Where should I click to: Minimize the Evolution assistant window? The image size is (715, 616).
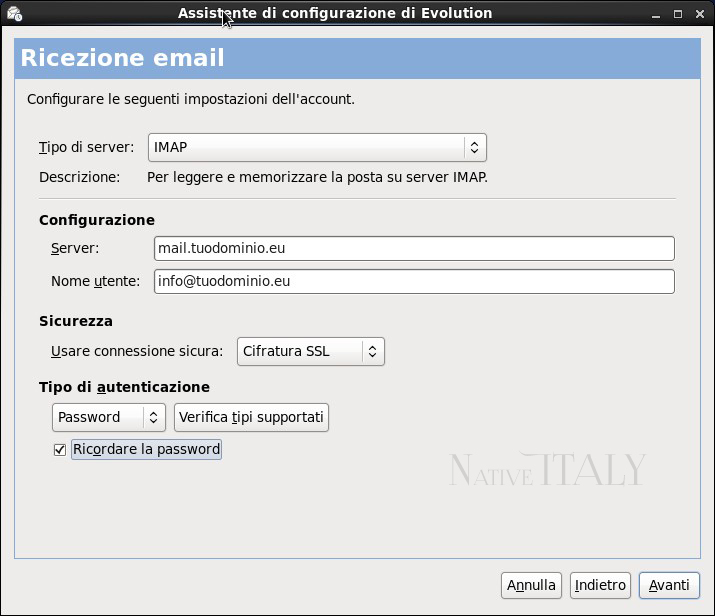[x=656, y=15]
